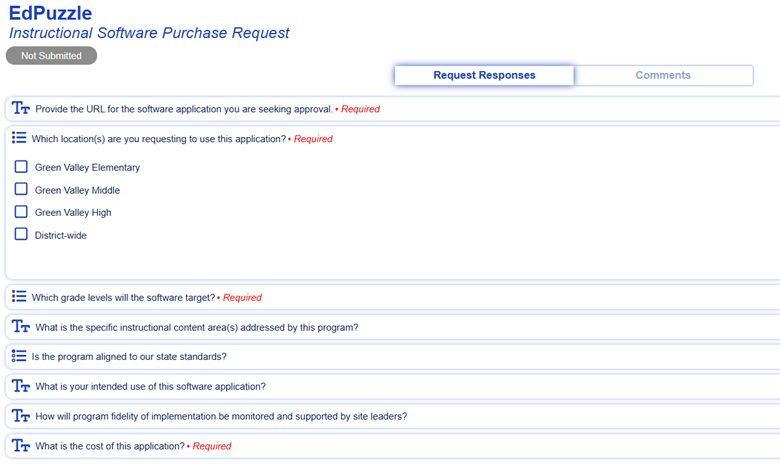The image size is (780, 464).
Task: Click the 'Green Valley High' label text
Action: click(73, 213)
